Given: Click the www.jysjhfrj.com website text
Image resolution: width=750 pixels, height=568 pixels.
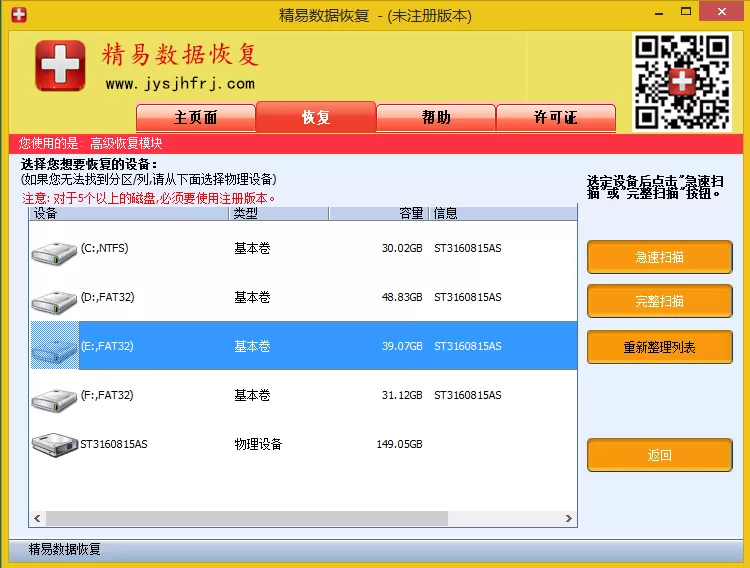Looking at the screenshot, I should coord(180,84).
